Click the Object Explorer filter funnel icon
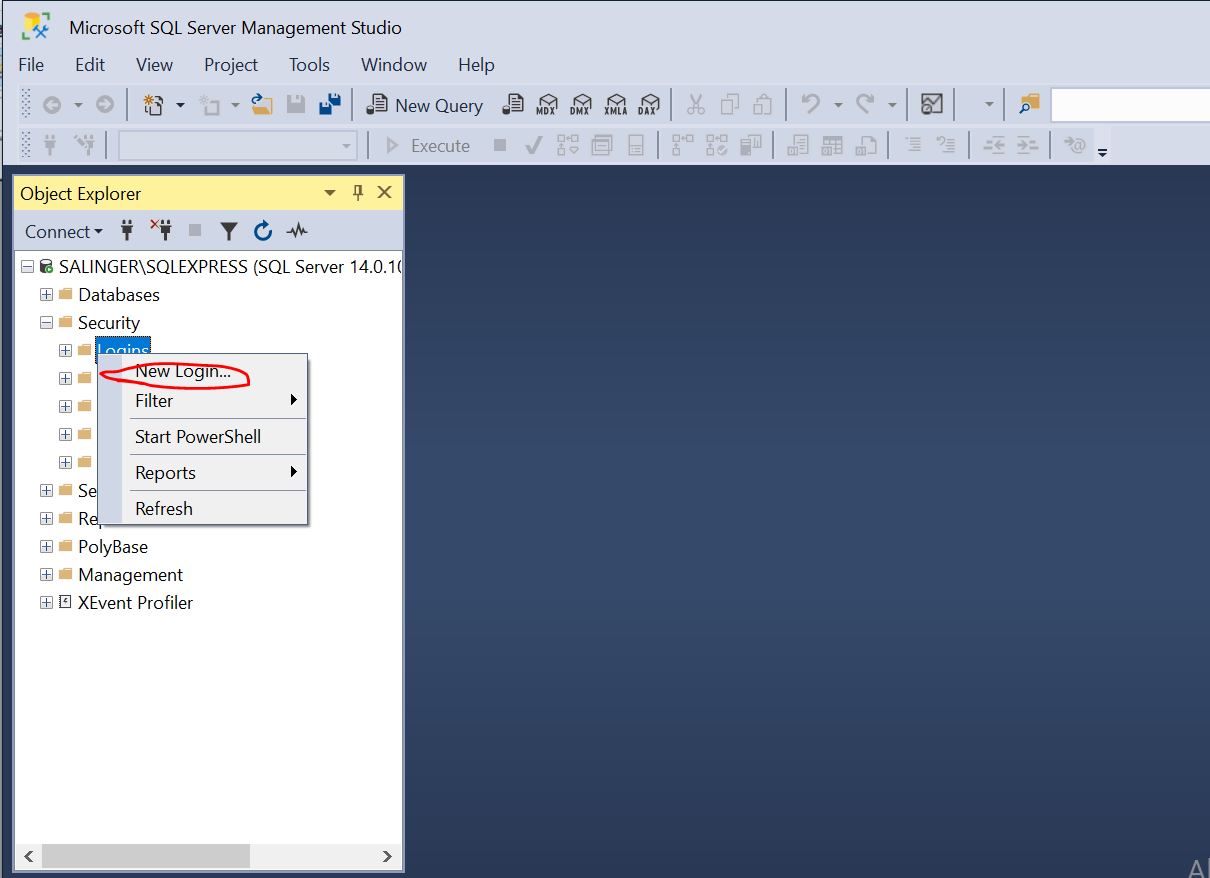 tap(229, 231)
